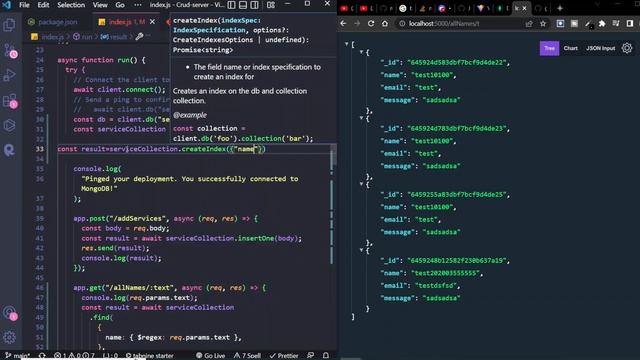Reload the browser page
This screenshot has width=640, height=360.
click(371, 24)
